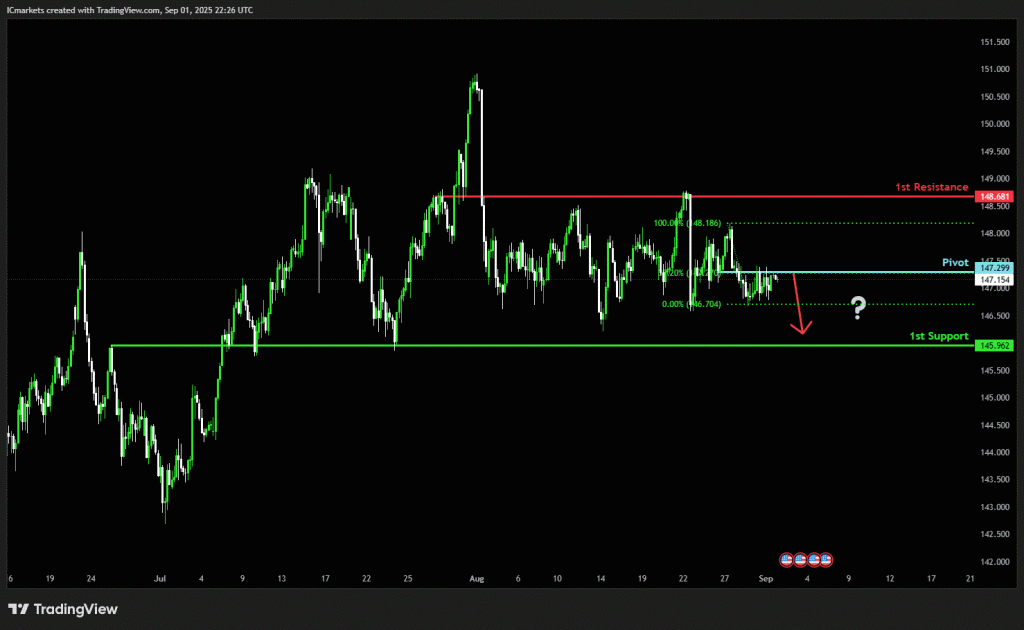Click the Pivot text label
The image size is (1024, 630).
tap(955, 262)
